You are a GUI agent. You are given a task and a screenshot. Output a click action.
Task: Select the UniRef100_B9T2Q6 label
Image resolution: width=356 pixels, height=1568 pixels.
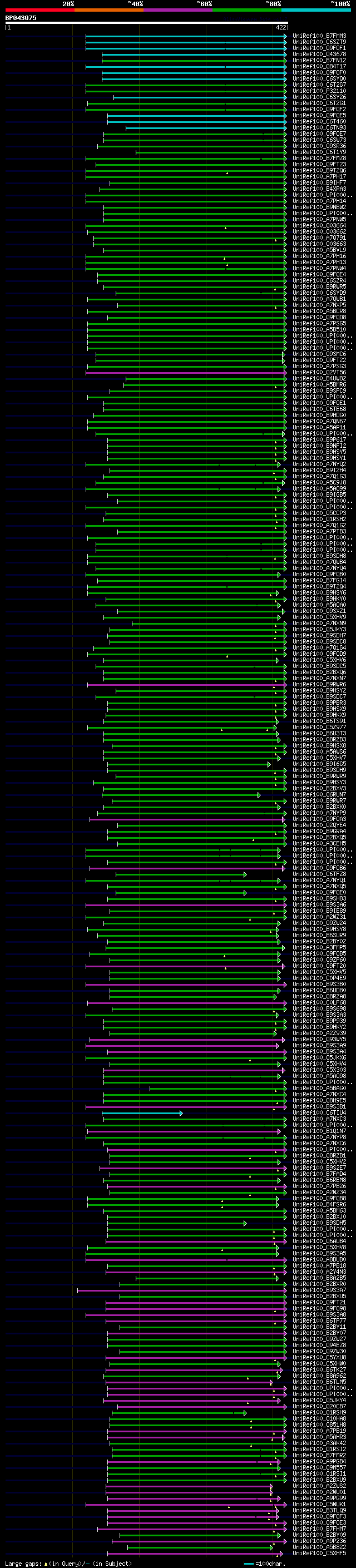319,170
